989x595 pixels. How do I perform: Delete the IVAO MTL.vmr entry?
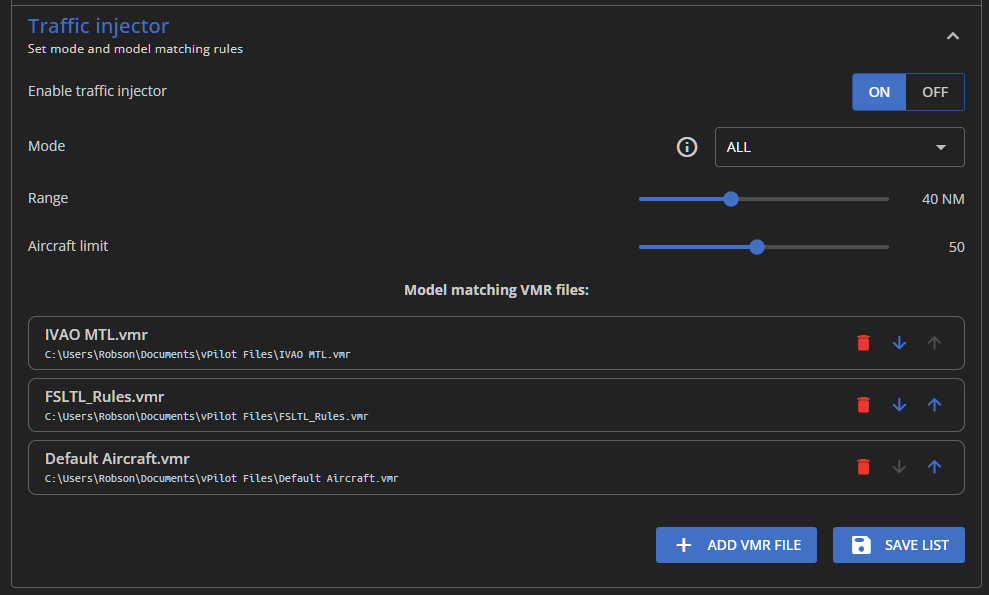pos(863,343)
